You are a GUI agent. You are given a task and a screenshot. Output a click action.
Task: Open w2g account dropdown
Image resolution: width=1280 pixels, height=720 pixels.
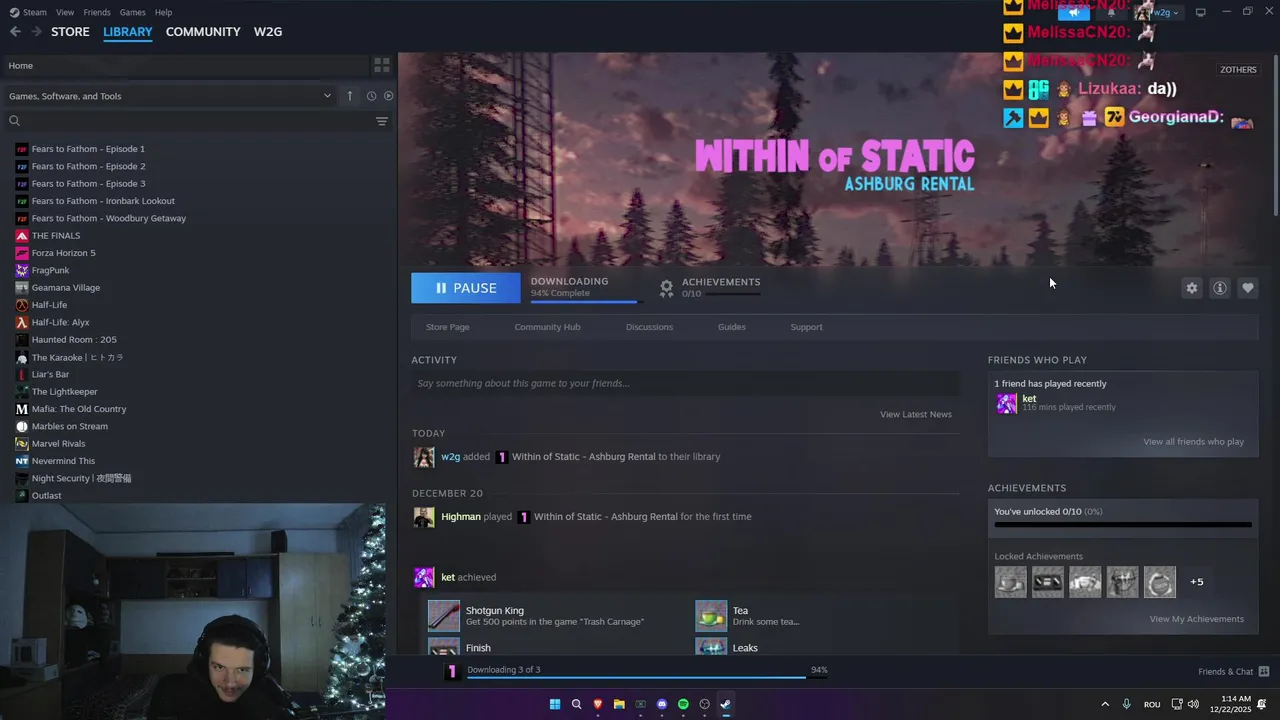(x=1158, y=12)
